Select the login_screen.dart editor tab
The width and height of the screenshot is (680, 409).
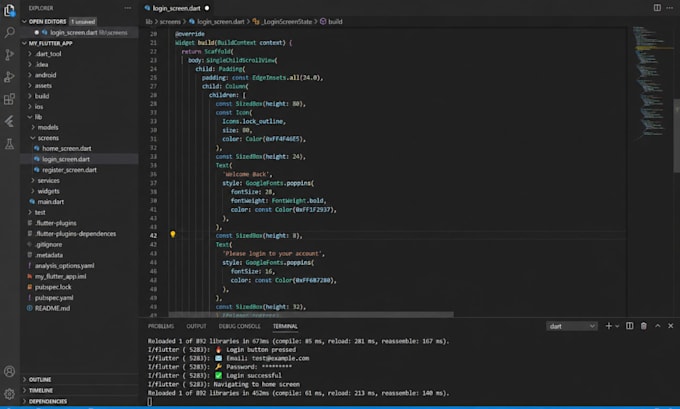177,8
